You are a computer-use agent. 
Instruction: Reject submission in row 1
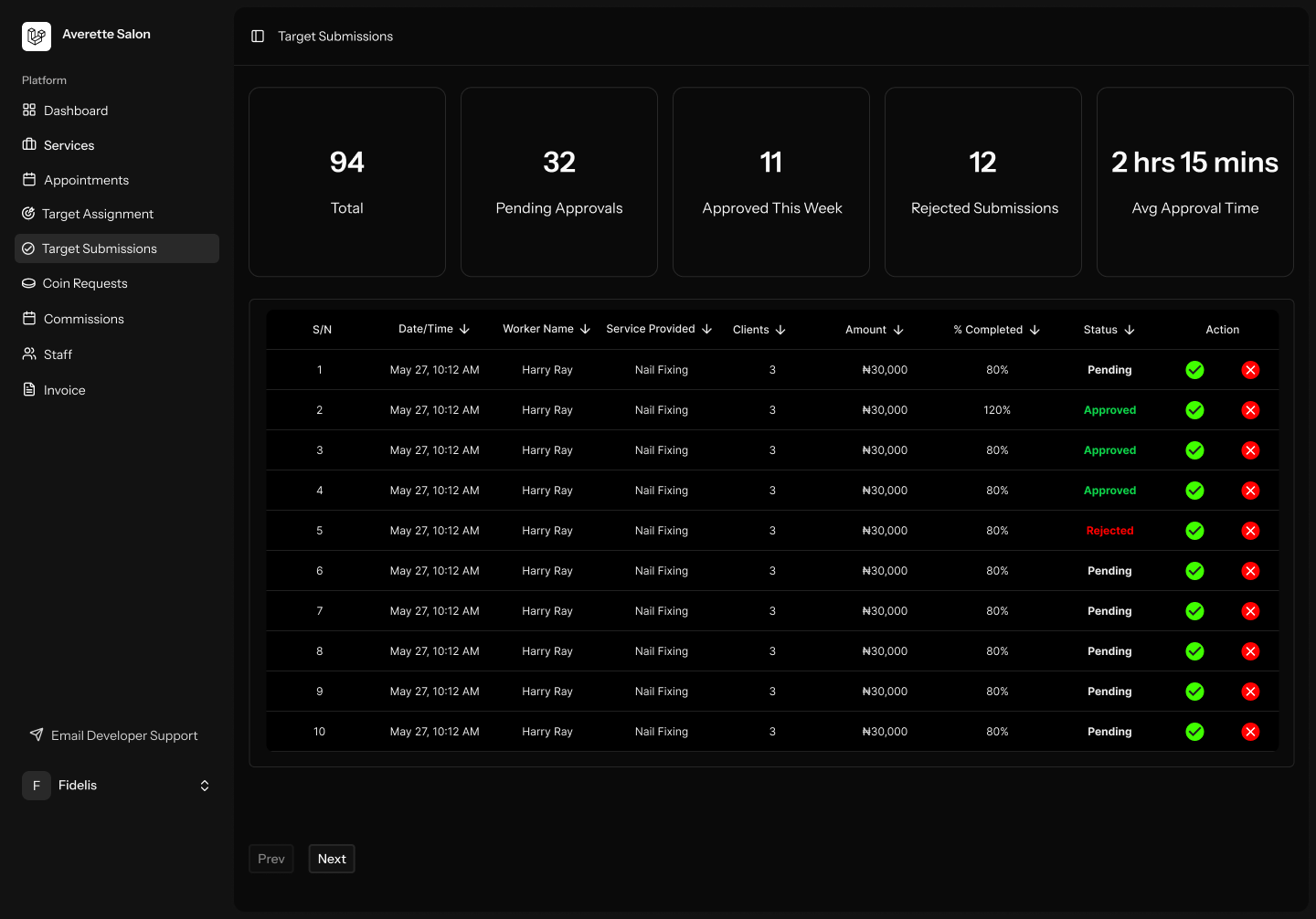click(x=1250, y=370)
